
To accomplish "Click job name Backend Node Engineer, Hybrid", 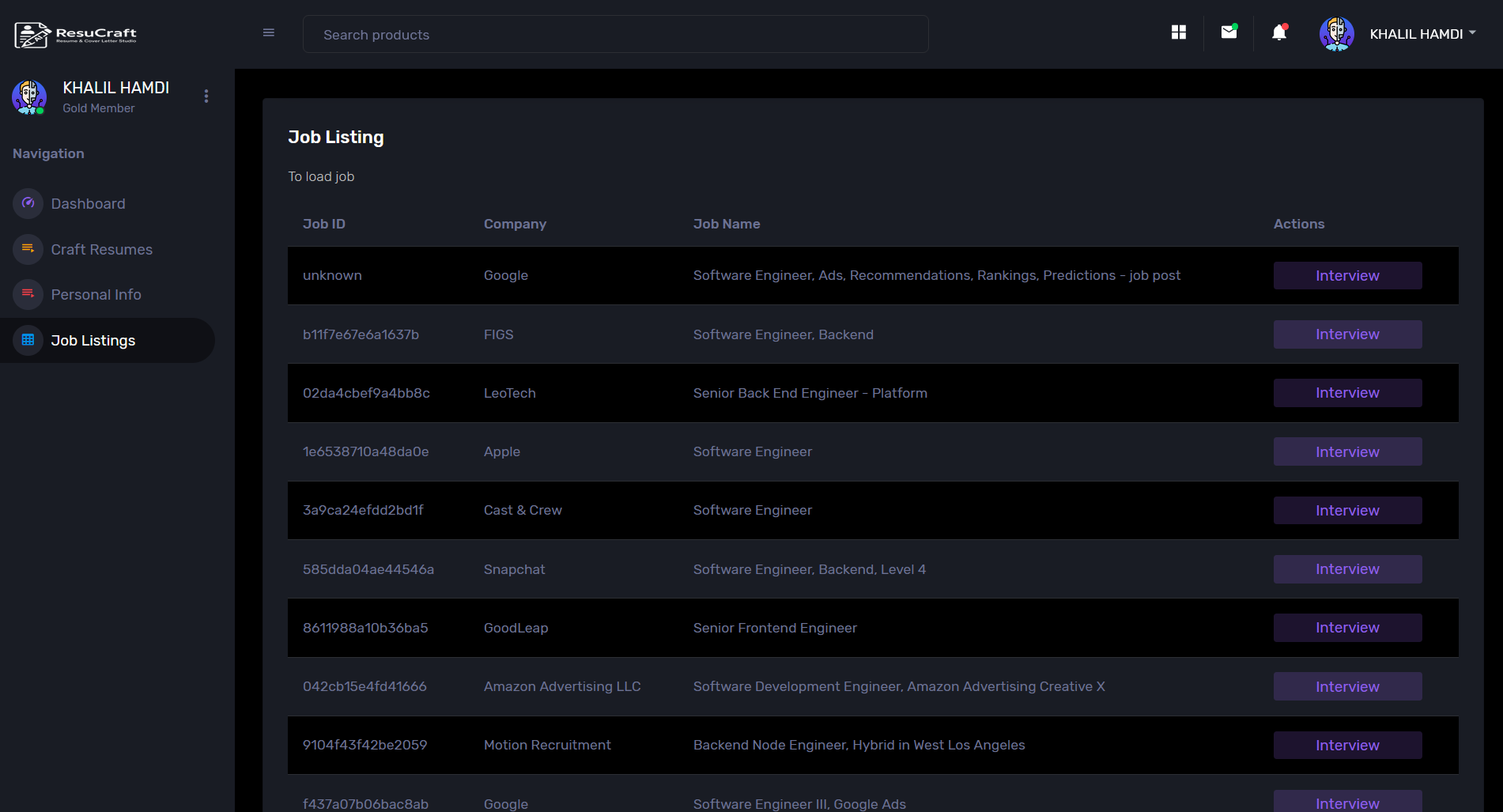I will click(x=859, y=745).
